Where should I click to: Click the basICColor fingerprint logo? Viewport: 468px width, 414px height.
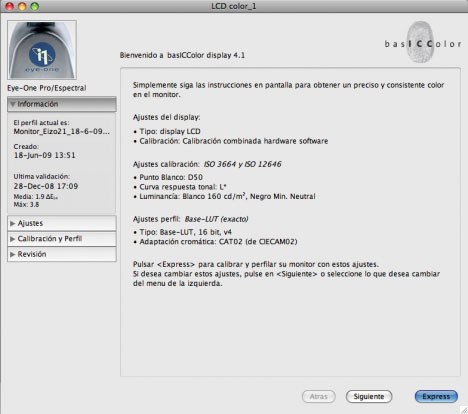(x=422, y=42)
